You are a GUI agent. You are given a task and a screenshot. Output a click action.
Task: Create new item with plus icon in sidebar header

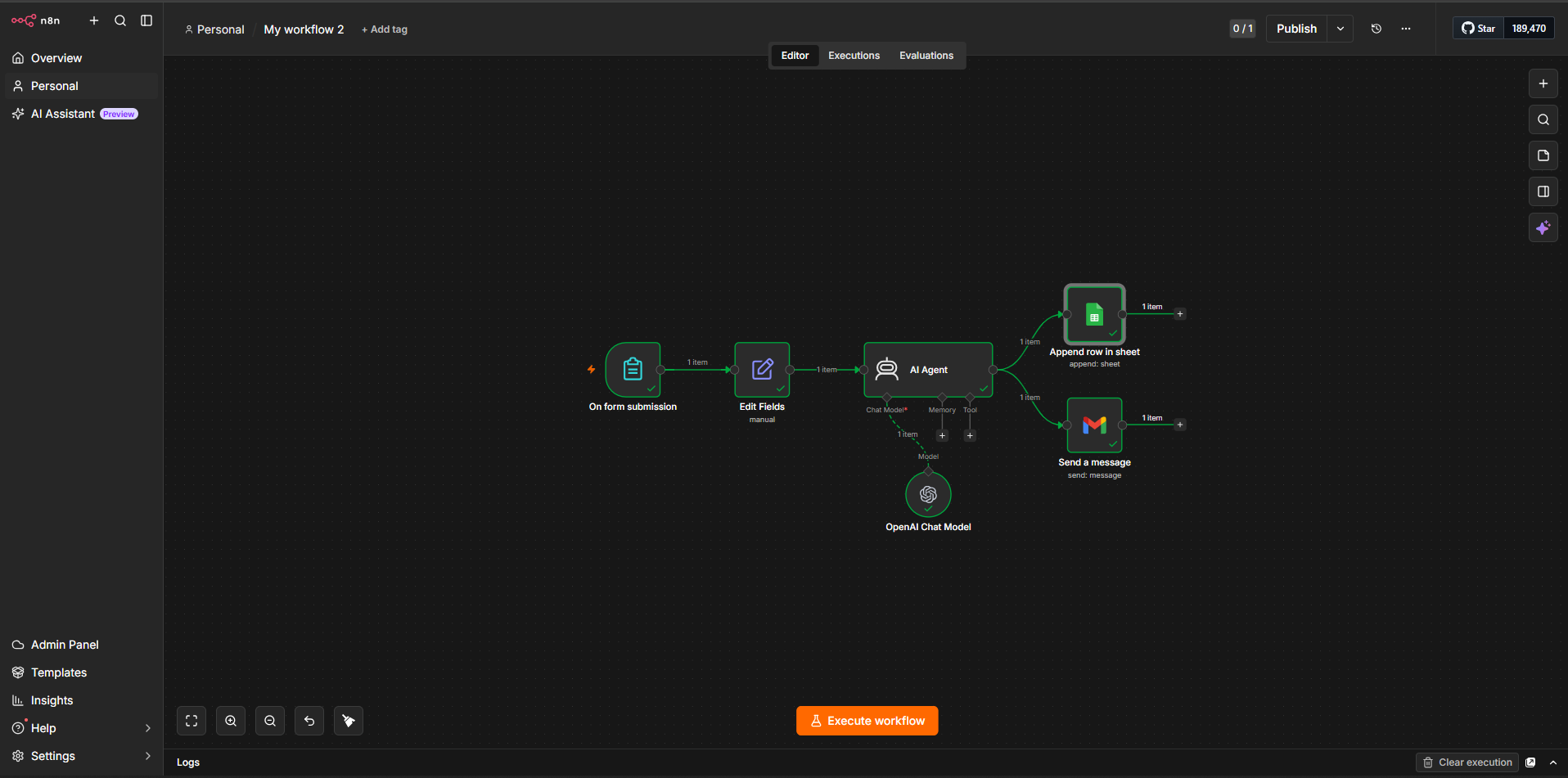pyautogui.click(x=94, y=20)
